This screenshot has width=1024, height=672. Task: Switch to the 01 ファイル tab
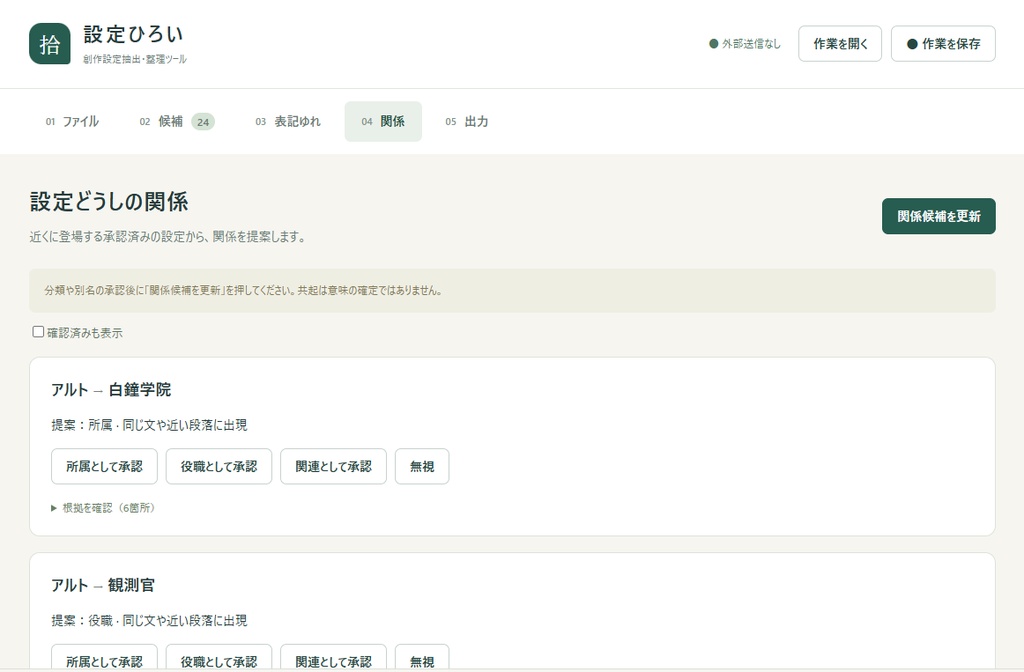72,121
